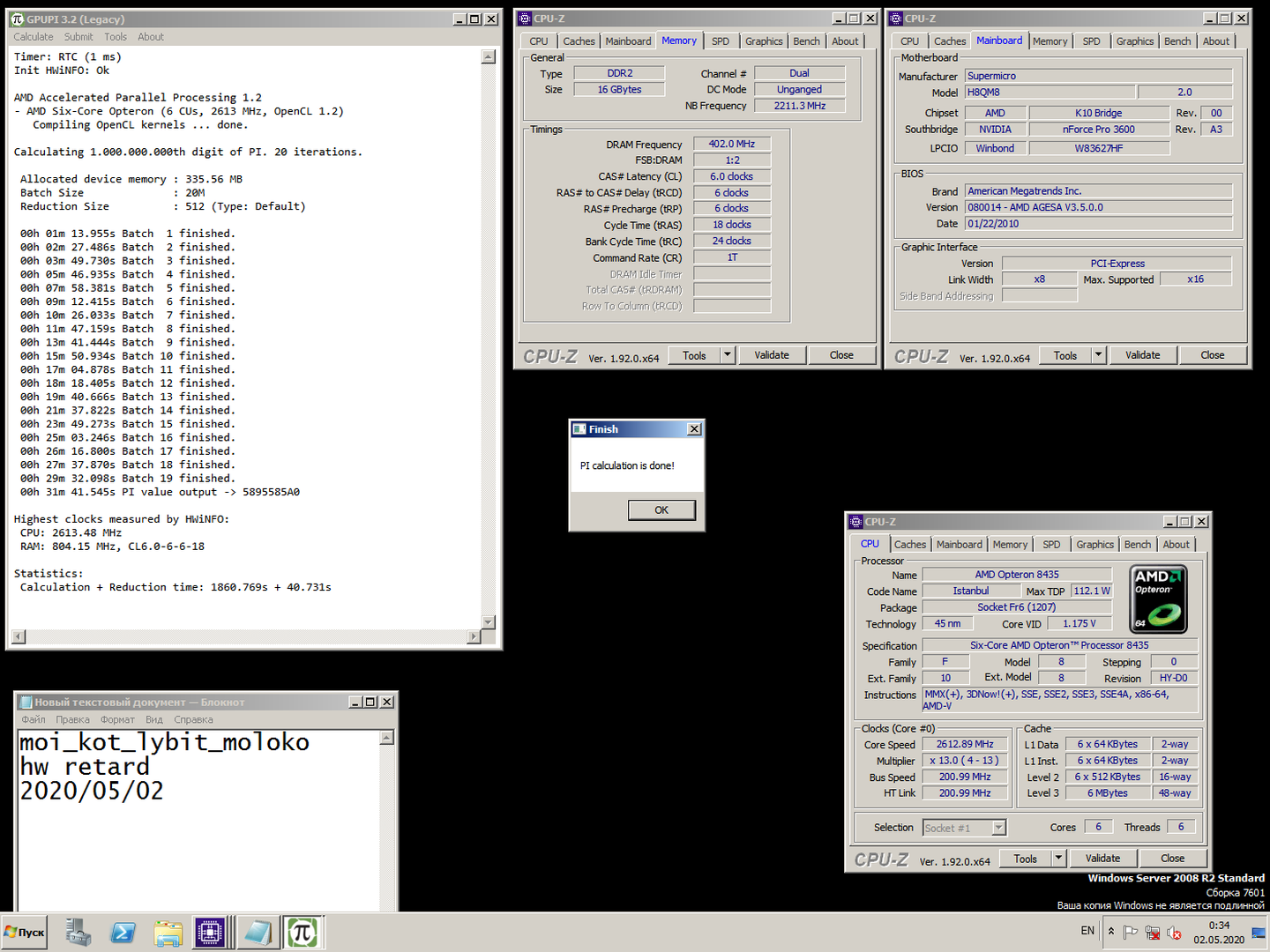This screenshot has width=1270, height=952.
Task: Click CPU-Z CPU window title icon
Action: 855,522
